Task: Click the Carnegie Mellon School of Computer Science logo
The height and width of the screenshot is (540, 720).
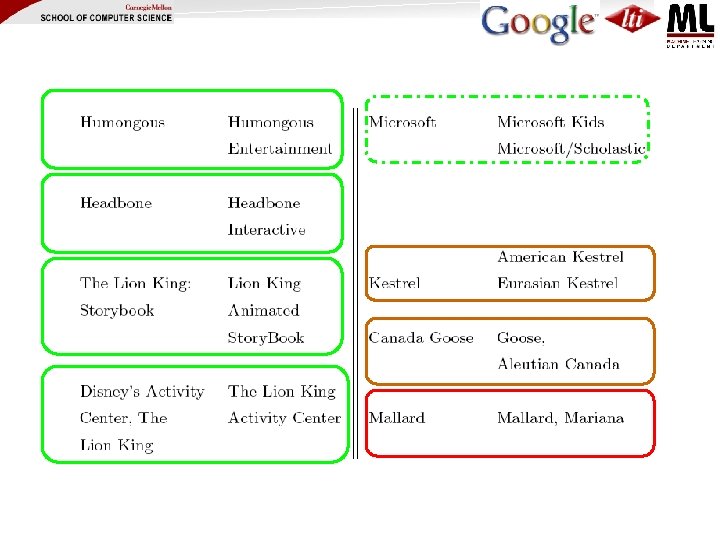Action: (x=106, y=14)
